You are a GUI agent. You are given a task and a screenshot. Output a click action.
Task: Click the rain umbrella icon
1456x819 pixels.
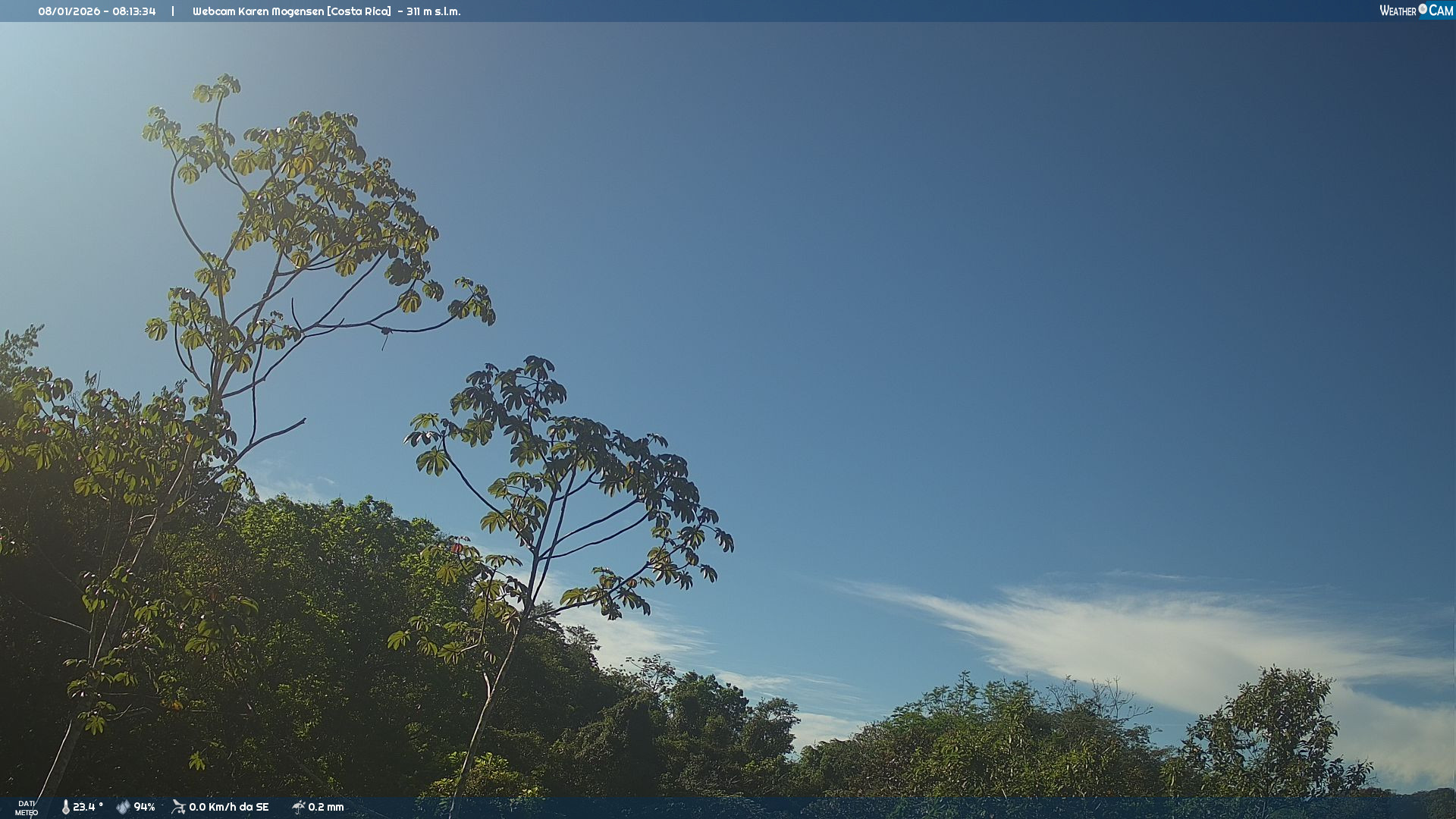298,807
